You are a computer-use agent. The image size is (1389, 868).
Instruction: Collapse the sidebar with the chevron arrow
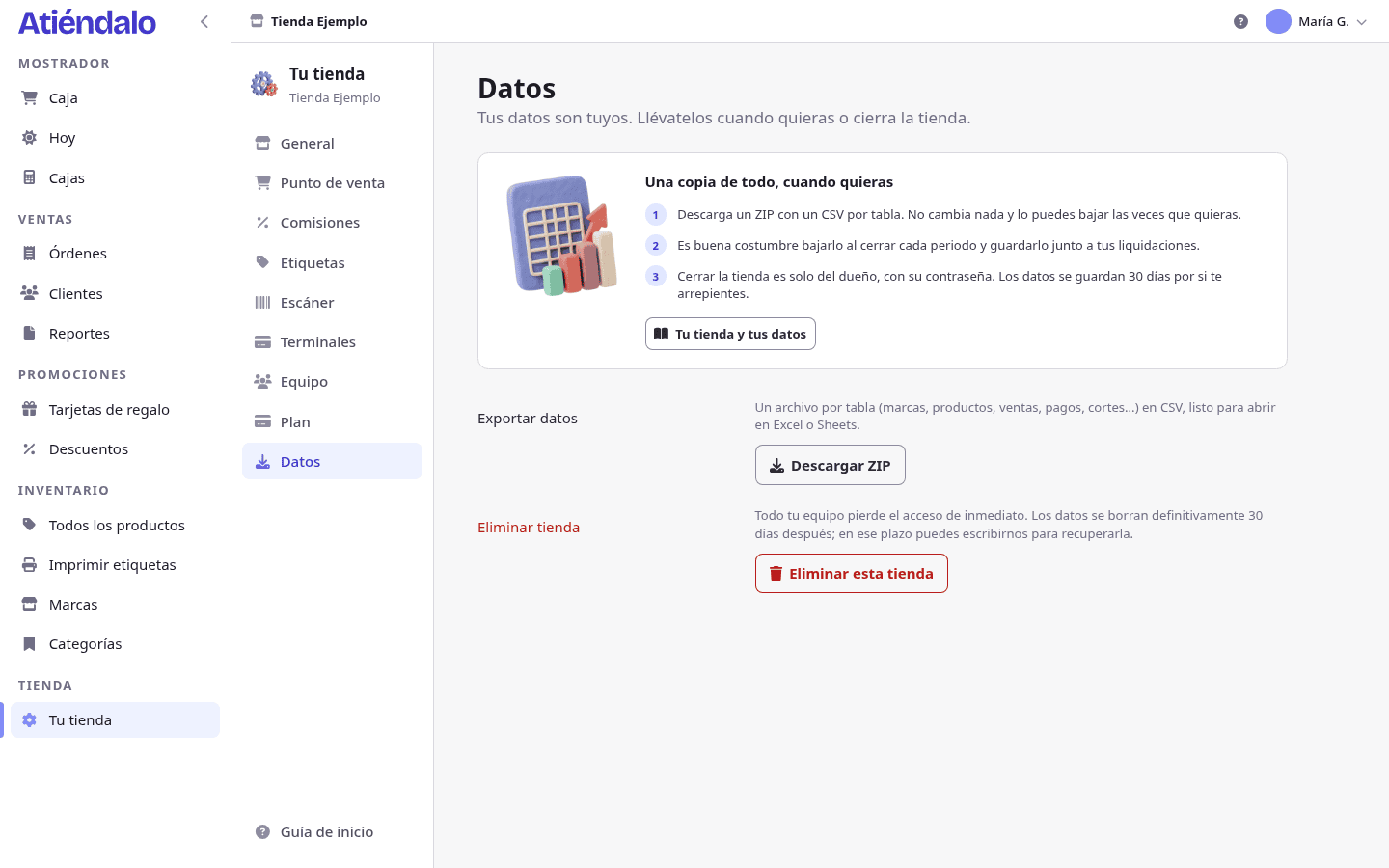point(204,21)
